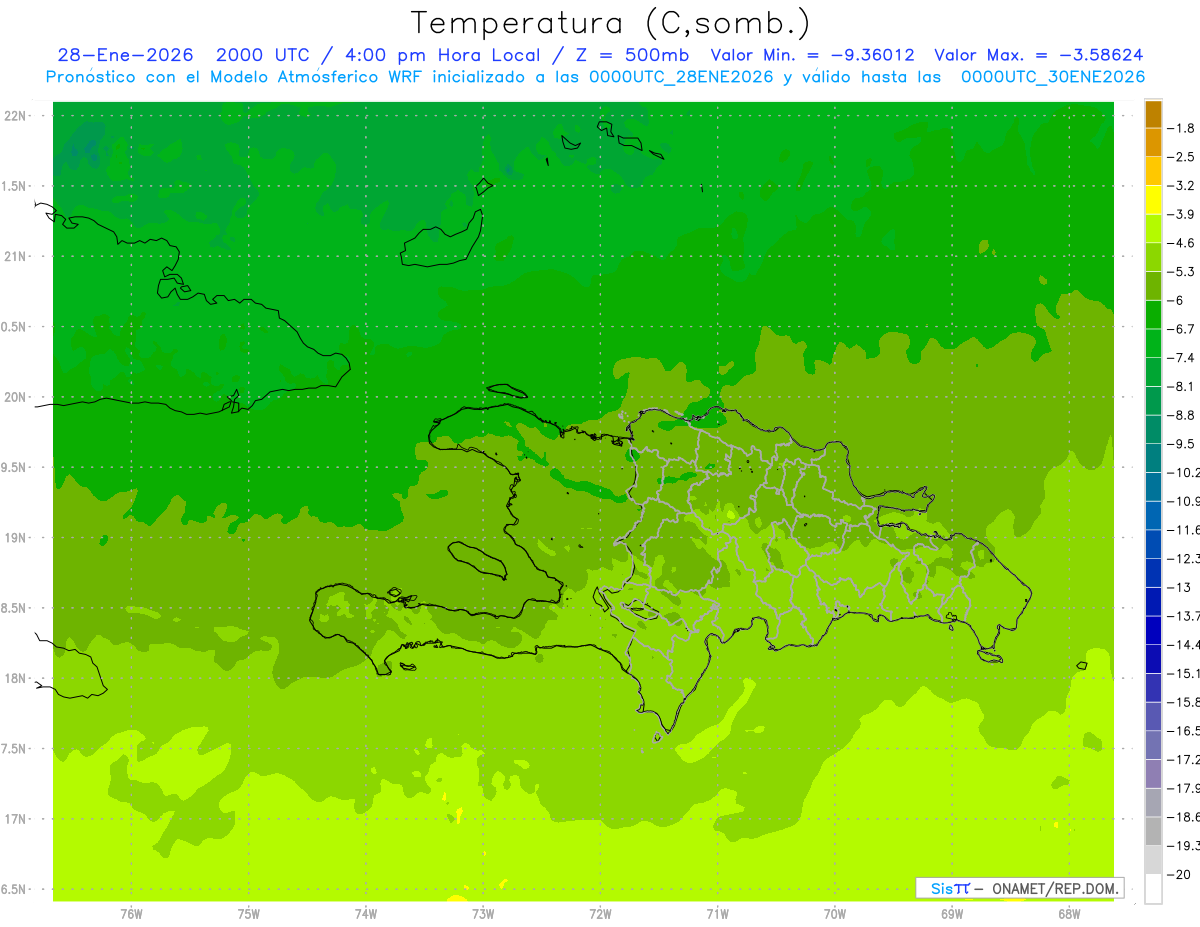This screenshot has width=1200, height=927.
Task: Click the '-8.1' legend value
Action: click(1182, 386)
